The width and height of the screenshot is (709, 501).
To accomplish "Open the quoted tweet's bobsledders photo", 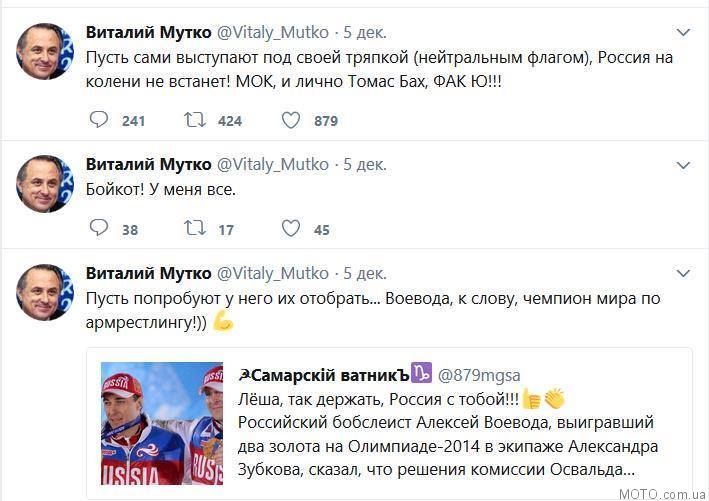I will [x=162, y=423].
